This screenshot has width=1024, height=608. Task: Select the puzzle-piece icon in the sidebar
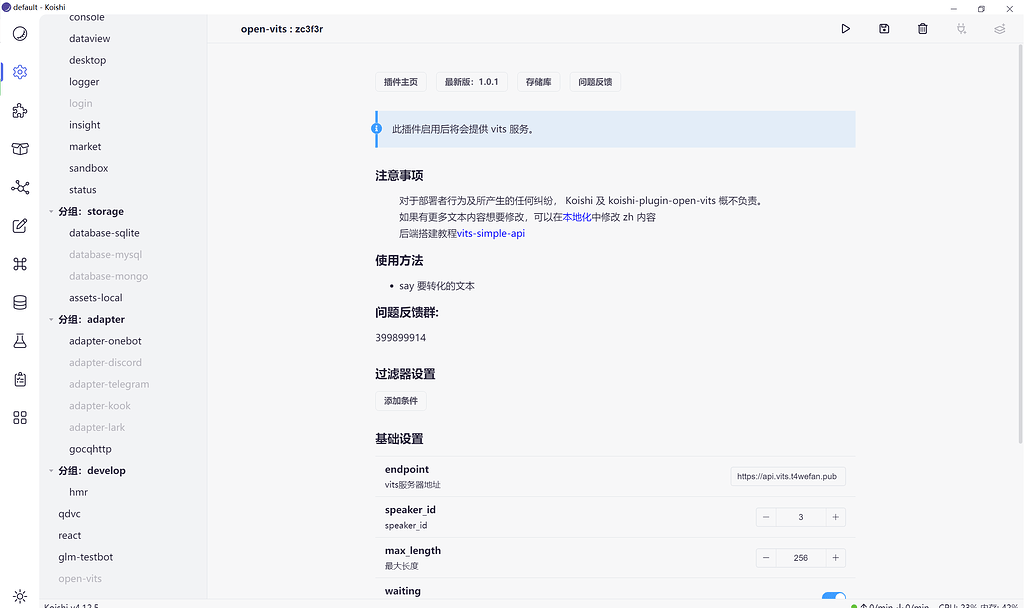click(x=20, y=110)
